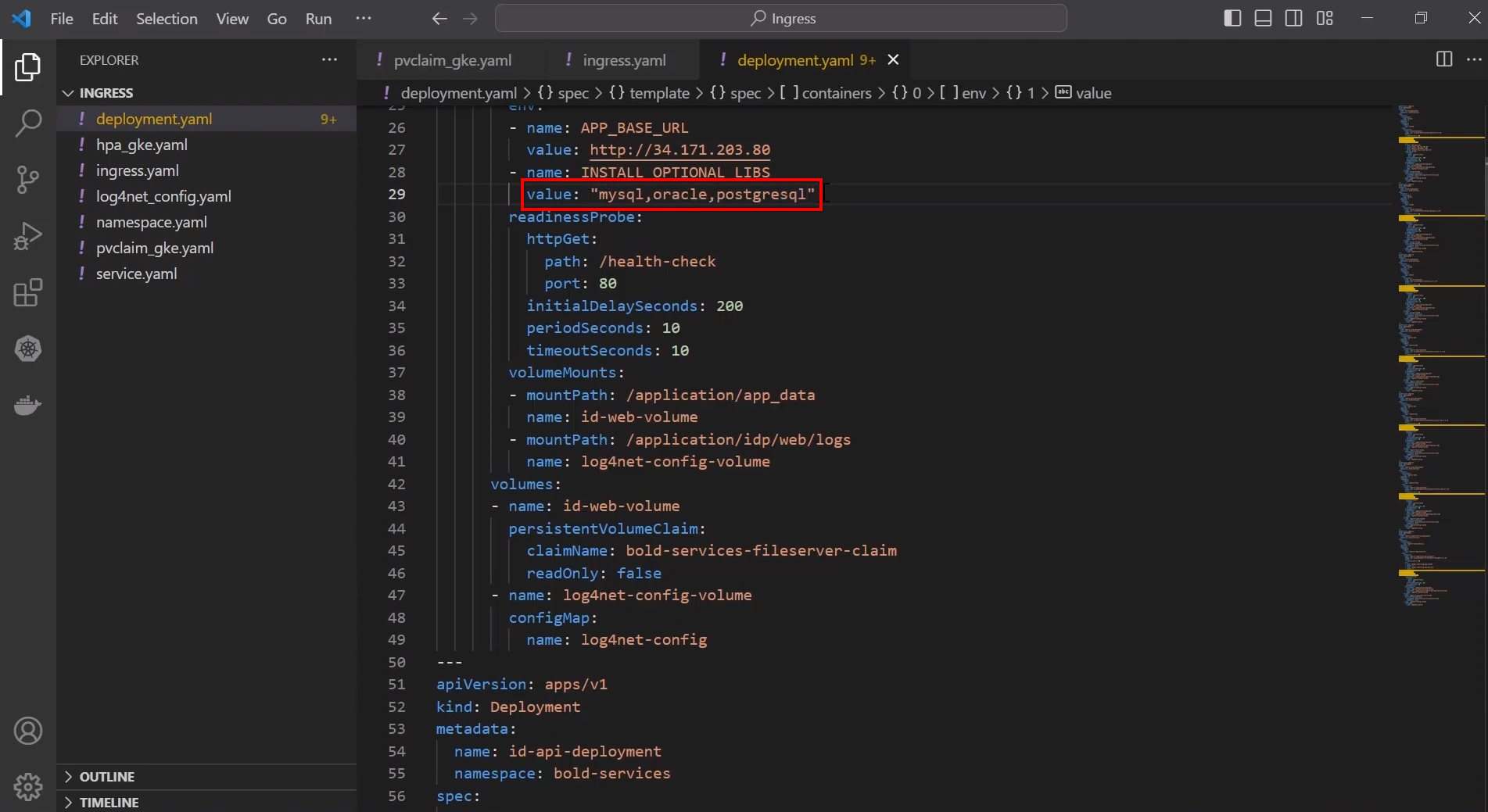Open the Go menu
The image size is (1488, 812).
coord(277,18)
